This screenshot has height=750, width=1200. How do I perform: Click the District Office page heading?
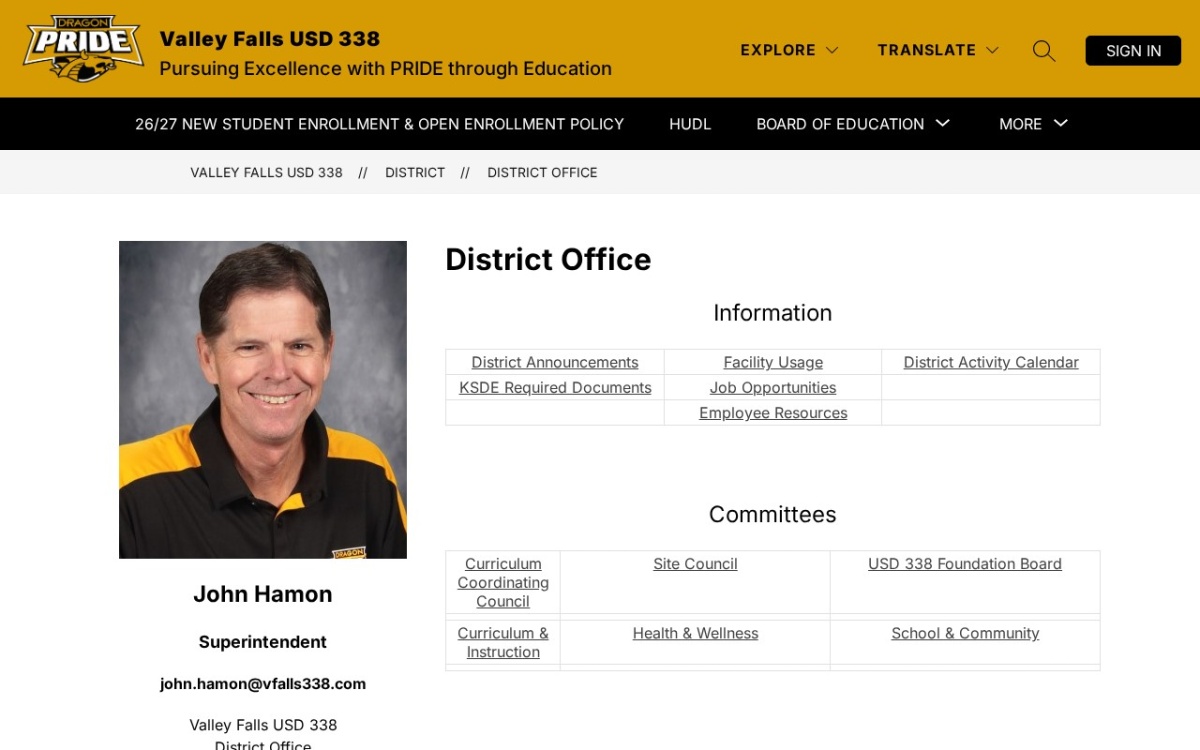tap(548, 260)
